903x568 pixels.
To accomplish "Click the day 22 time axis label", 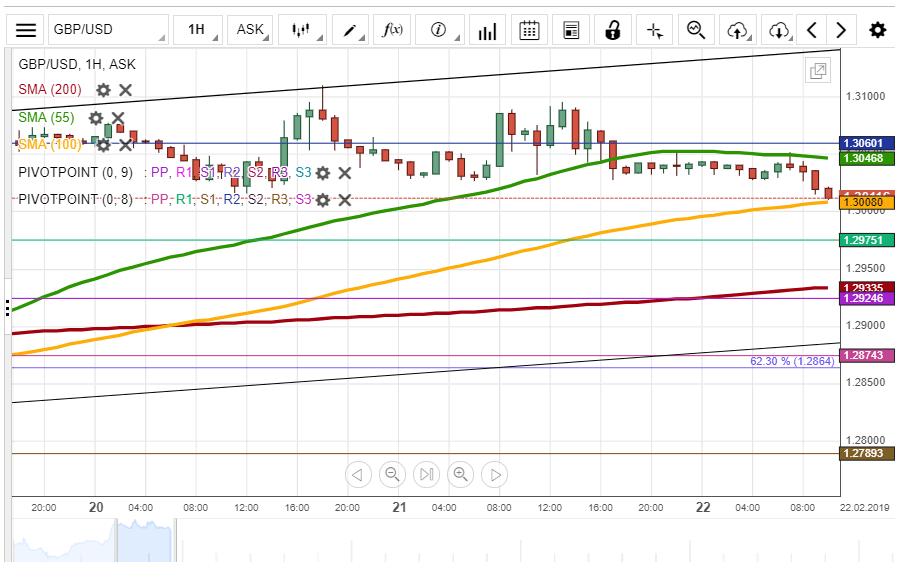I will (x=703, y=508).
